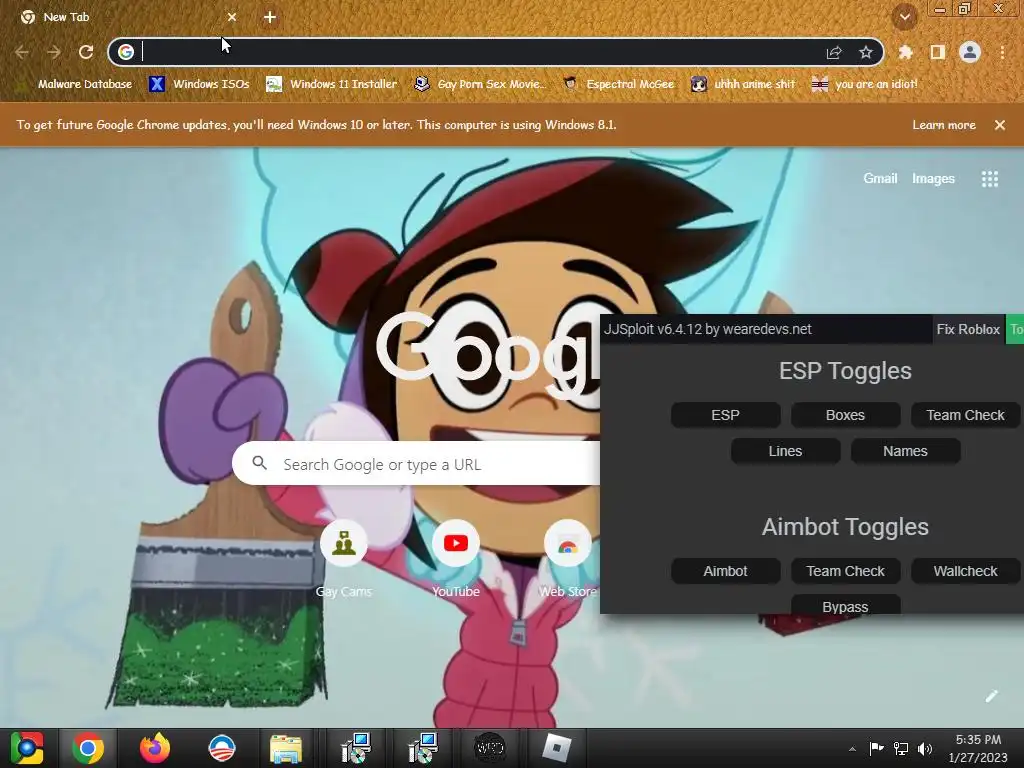Toggle Bypass in Aimbot Toggles

click(845, 605)
